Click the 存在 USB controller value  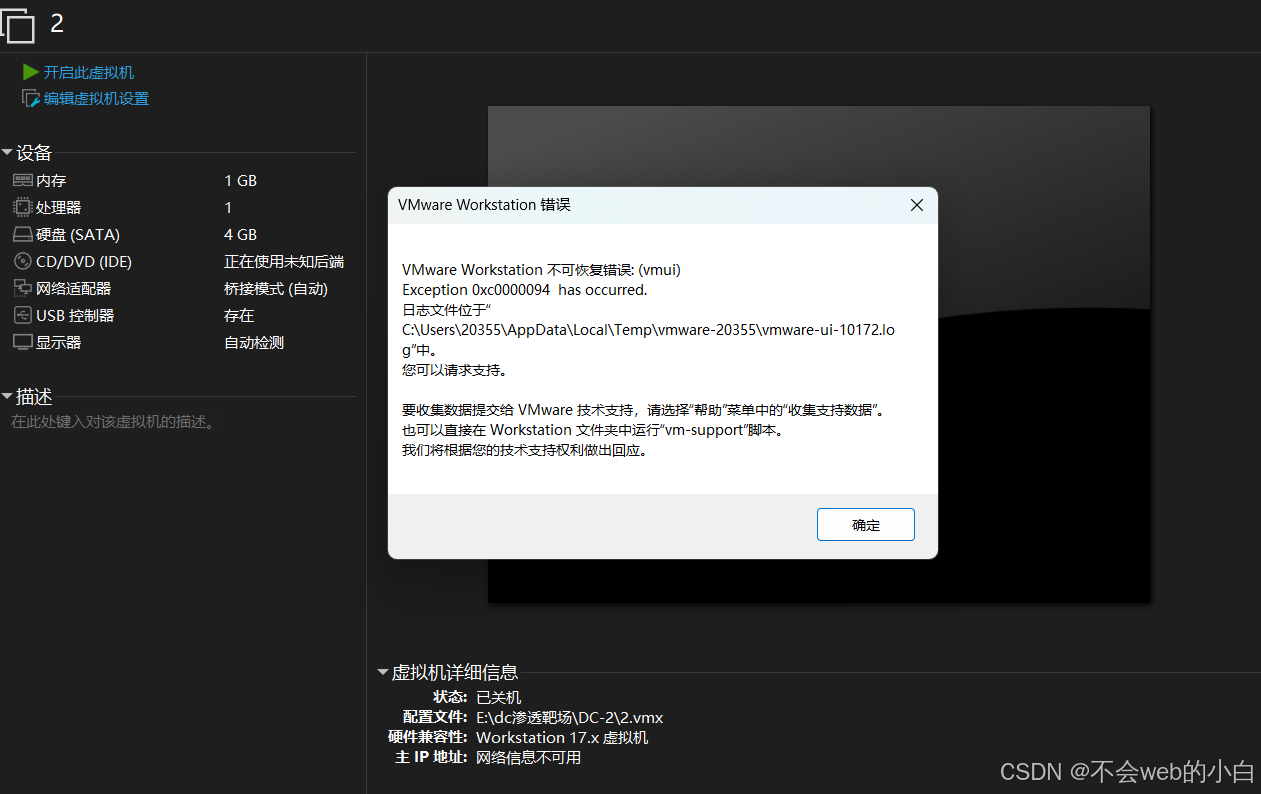[x=239, y=316]
